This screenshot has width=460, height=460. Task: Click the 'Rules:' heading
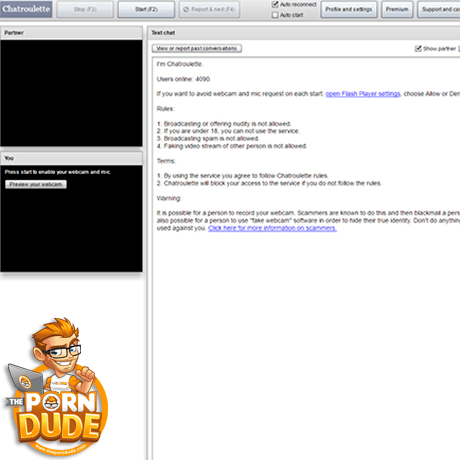[165, 109]
